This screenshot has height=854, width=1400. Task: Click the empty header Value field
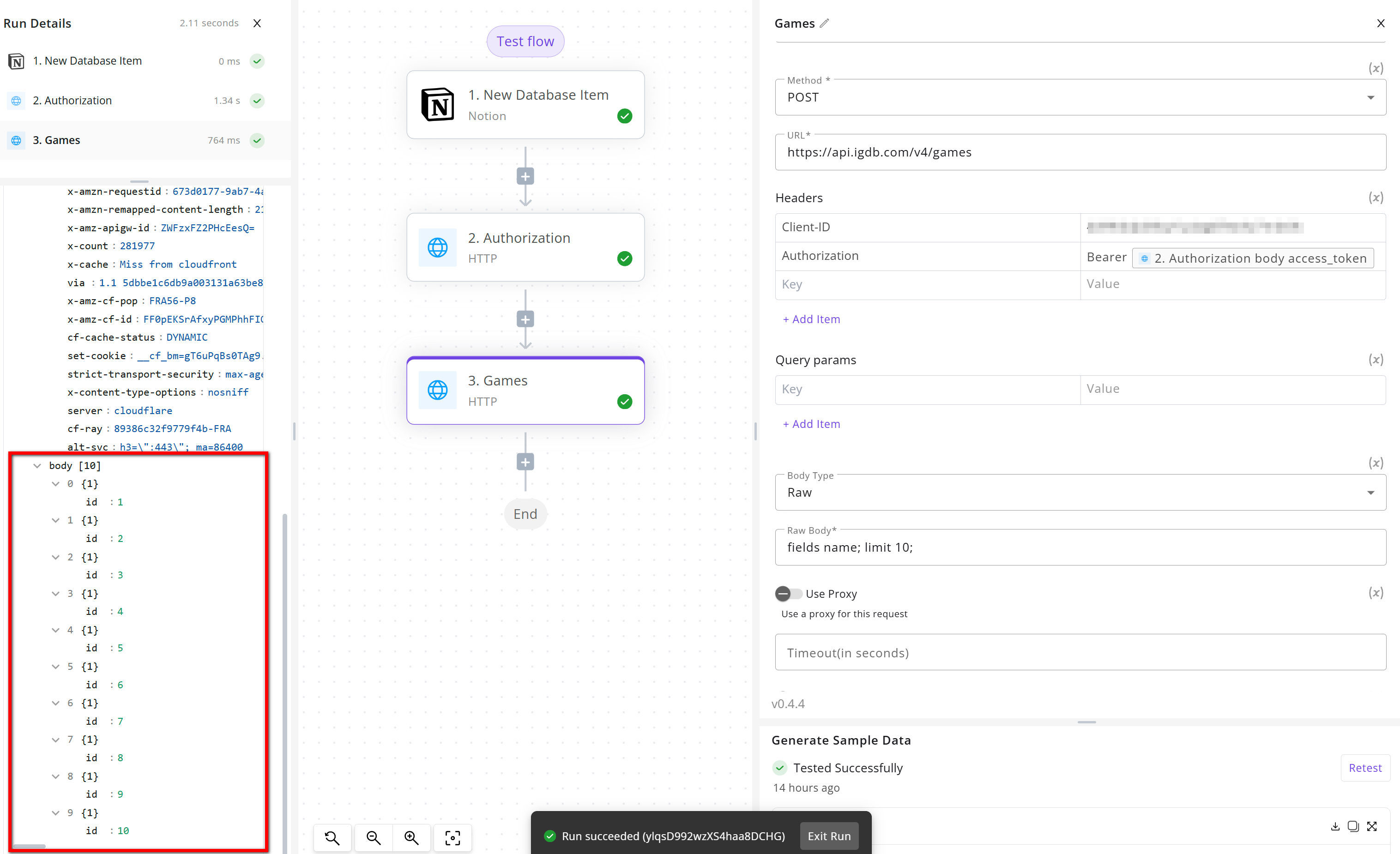pyautogui.click(x=1233, y=285)
